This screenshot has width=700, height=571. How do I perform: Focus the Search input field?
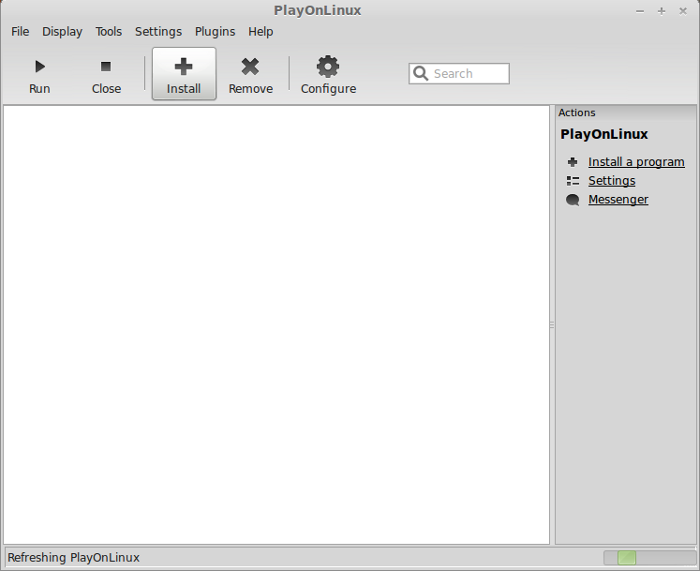459,73
